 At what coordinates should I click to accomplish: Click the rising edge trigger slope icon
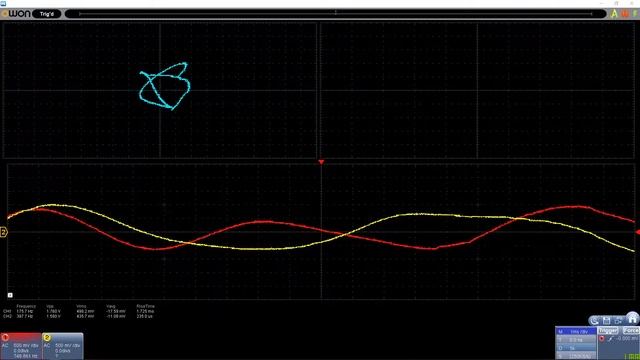point(610,338)
